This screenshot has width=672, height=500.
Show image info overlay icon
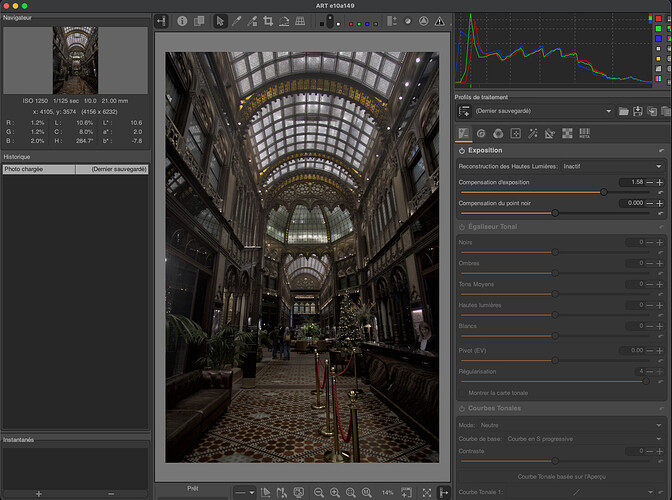click(x=182, y=21)
